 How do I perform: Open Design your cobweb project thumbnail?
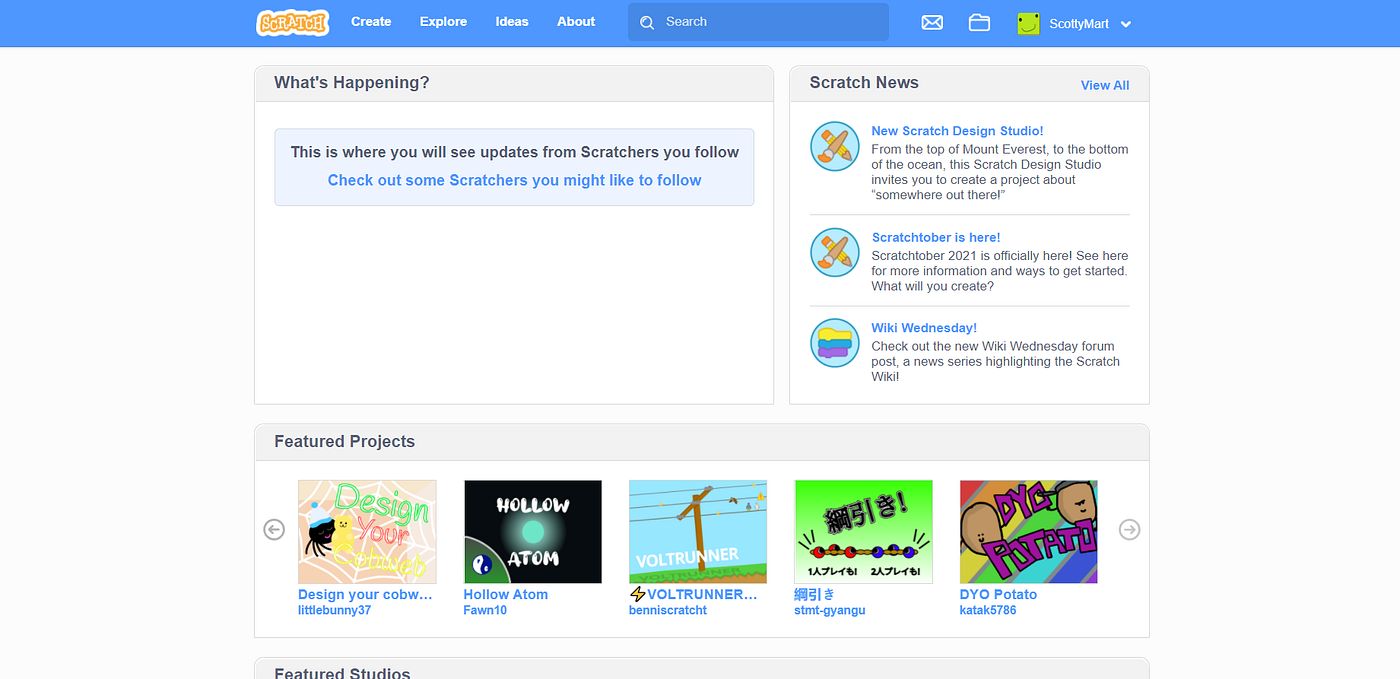click(x=367, y=532)
